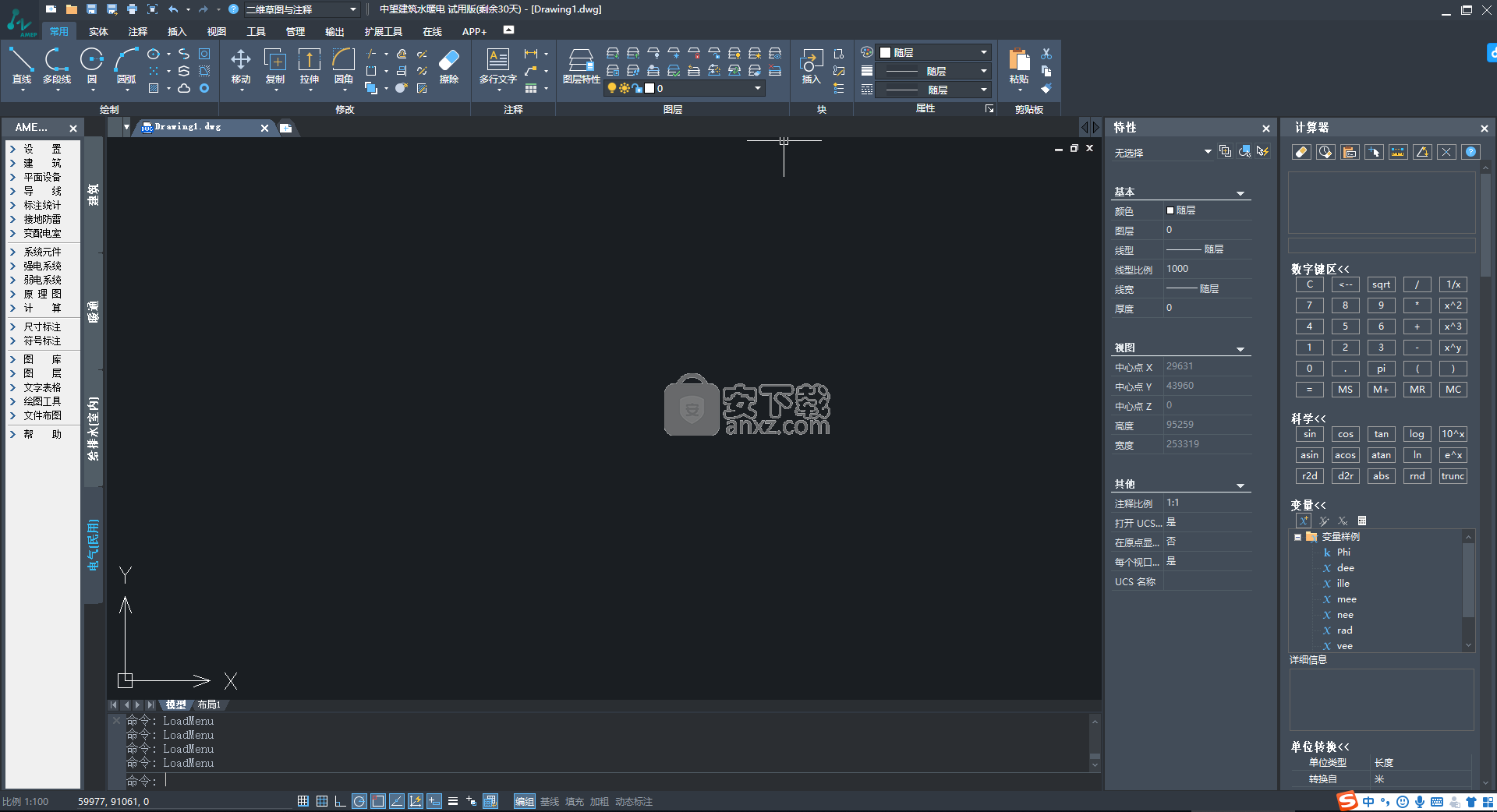Open the color 随层 dropdown in properties group
The width and height of the screenshot is (1497, 812).
point(934,52)
